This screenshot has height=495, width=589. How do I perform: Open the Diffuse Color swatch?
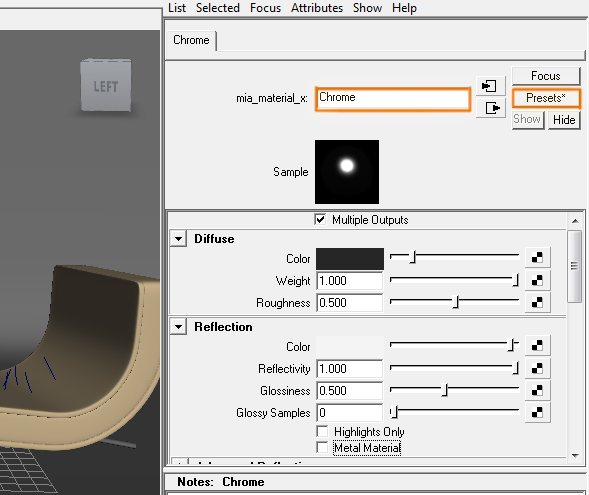coord(350,258)
